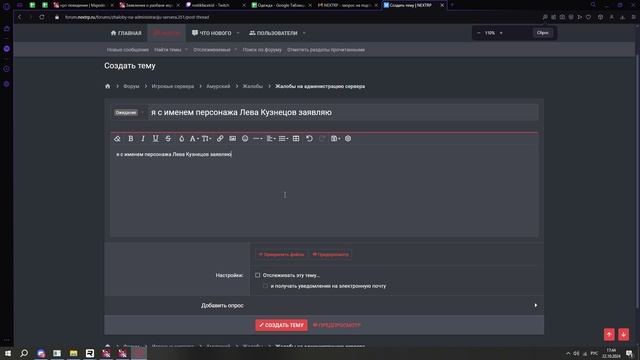The image size is (640, 360).
Task: Click the browser back arrow
Action: point(19,17)
